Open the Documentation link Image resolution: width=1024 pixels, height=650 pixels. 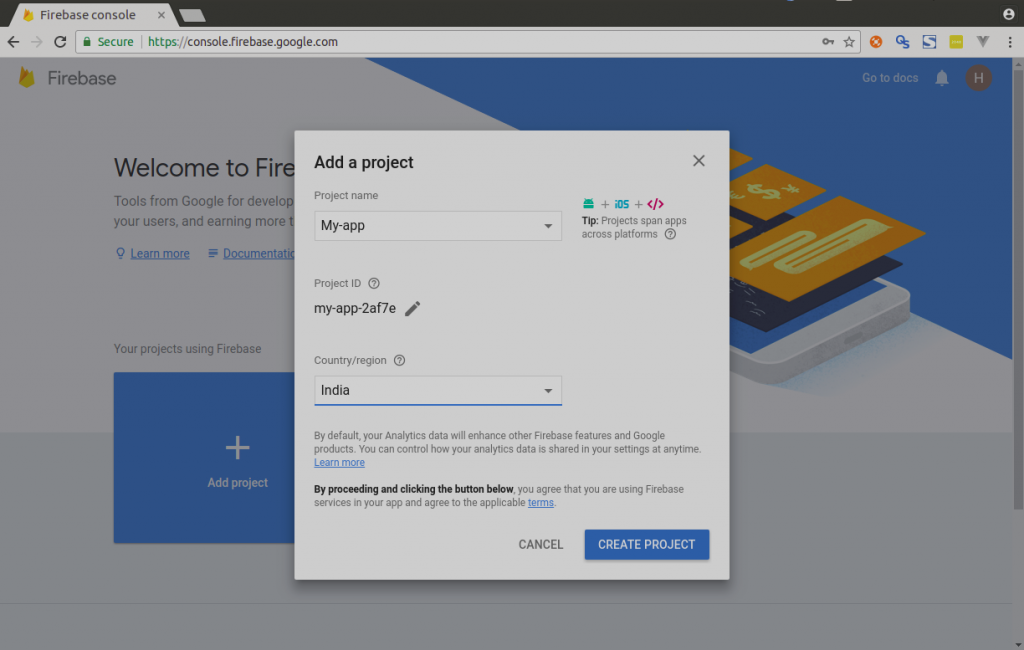point(259,253)
